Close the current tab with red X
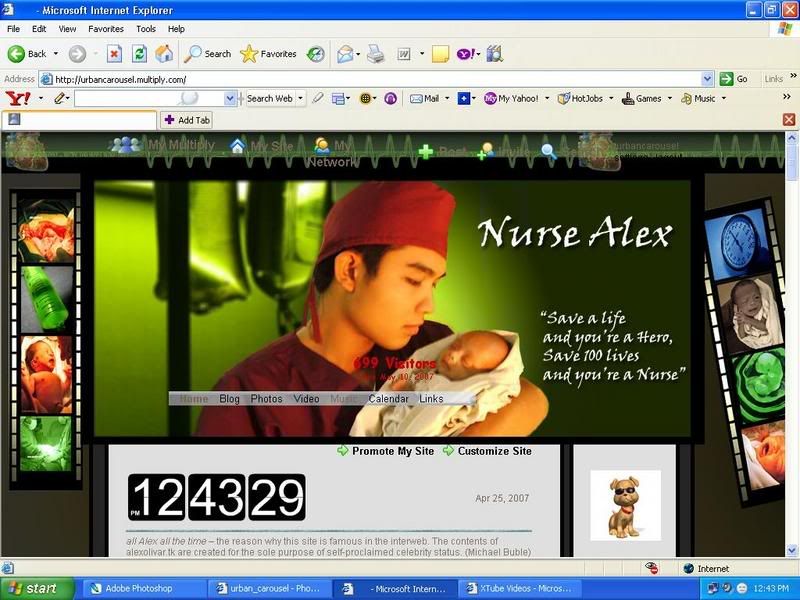The image size is (800, 600). [x=789, y=119]
